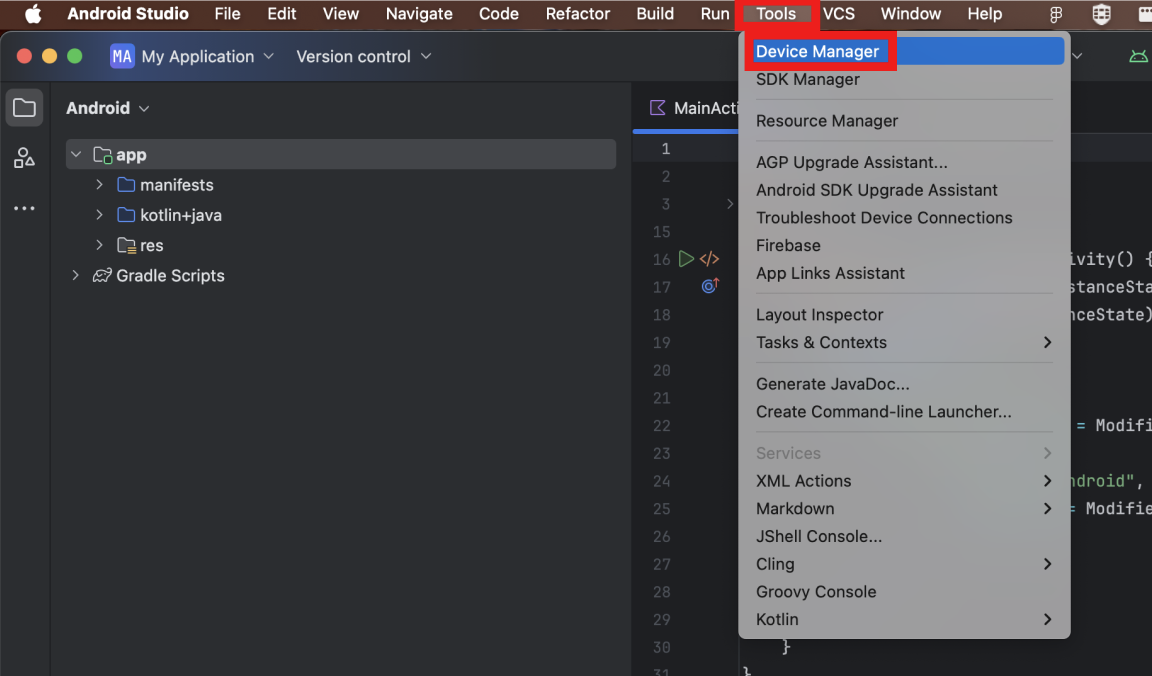Click the My Application project button
This screenshot has width=1152, height=676.
coord(192,57)
